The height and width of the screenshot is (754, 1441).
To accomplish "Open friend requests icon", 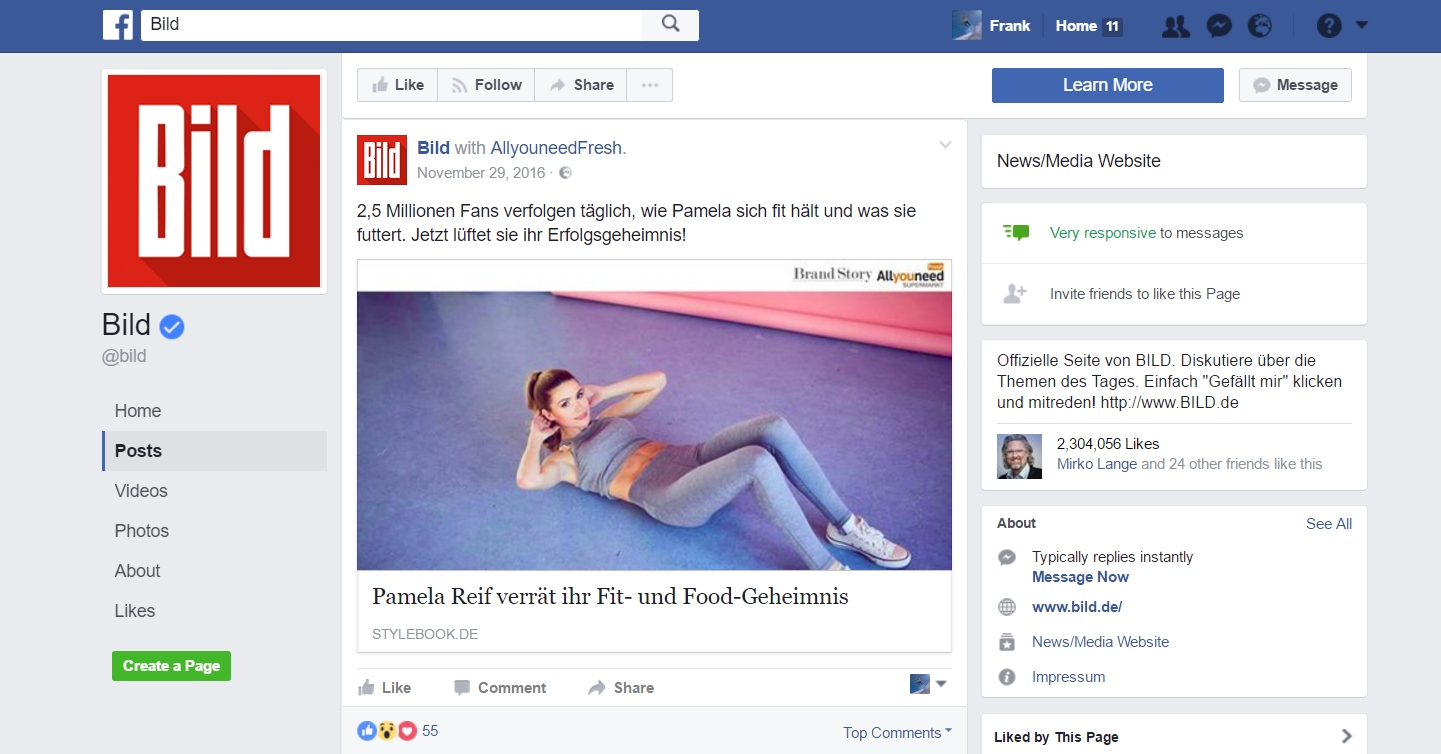I will pos(1176,27).
